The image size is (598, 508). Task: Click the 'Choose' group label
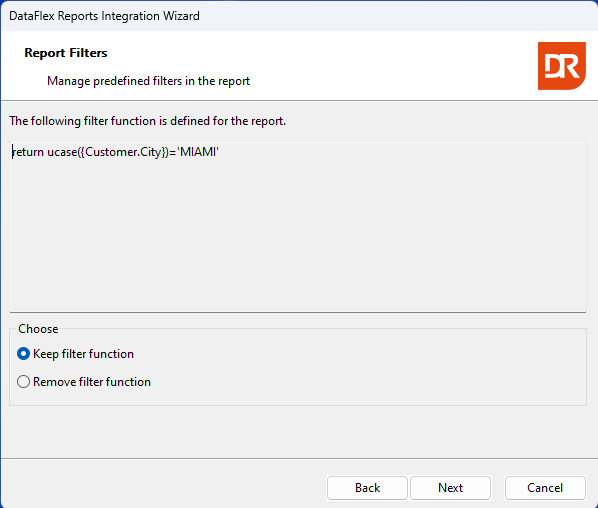[x=38, y=329]
